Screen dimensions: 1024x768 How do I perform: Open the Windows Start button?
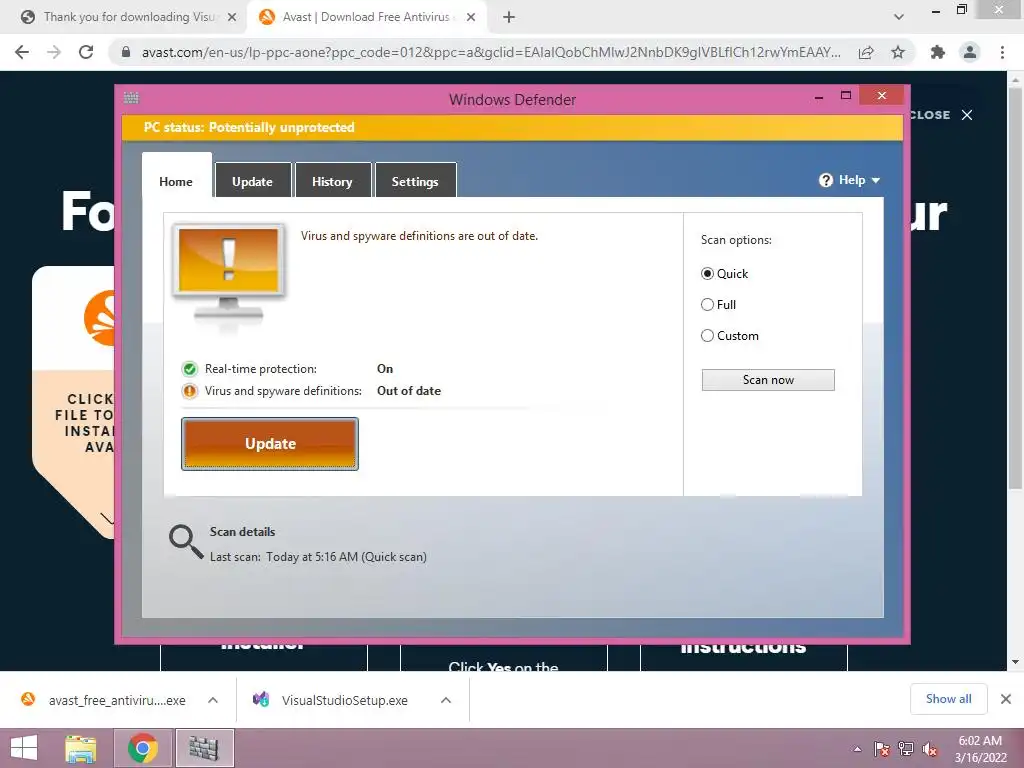(x=24, y=748)
